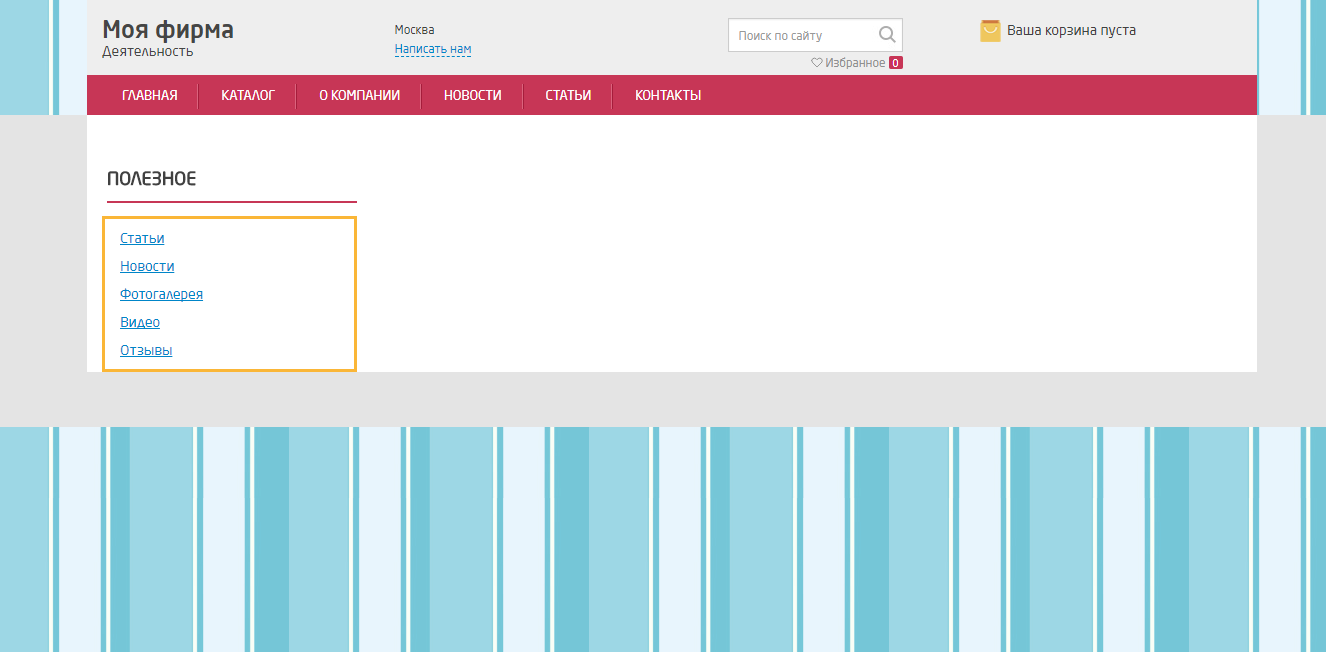The height and width of the screenshot is (652, 1326).
Task: Open the Отзывы link
Action: click(146, 350)
